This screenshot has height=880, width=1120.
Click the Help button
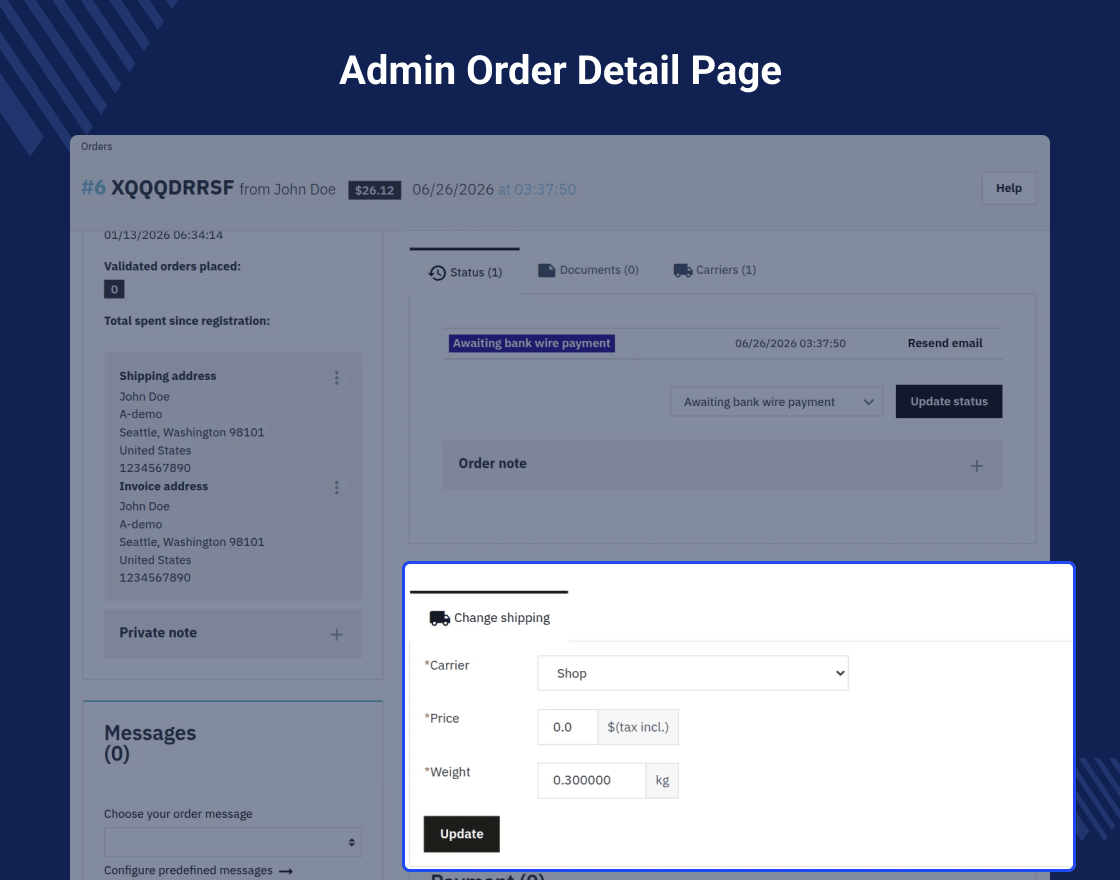(x=1009, y=188)
